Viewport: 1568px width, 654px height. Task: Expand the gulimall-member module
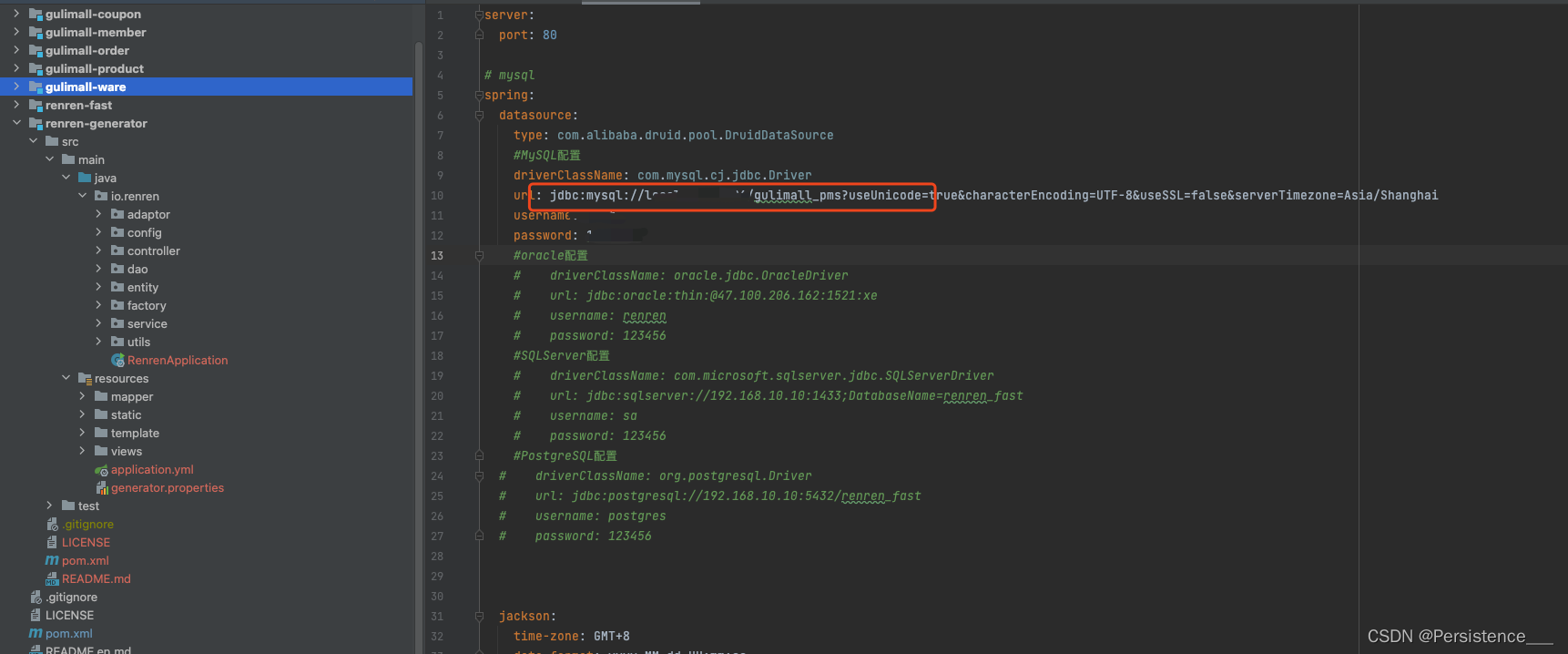click(16, 32)
